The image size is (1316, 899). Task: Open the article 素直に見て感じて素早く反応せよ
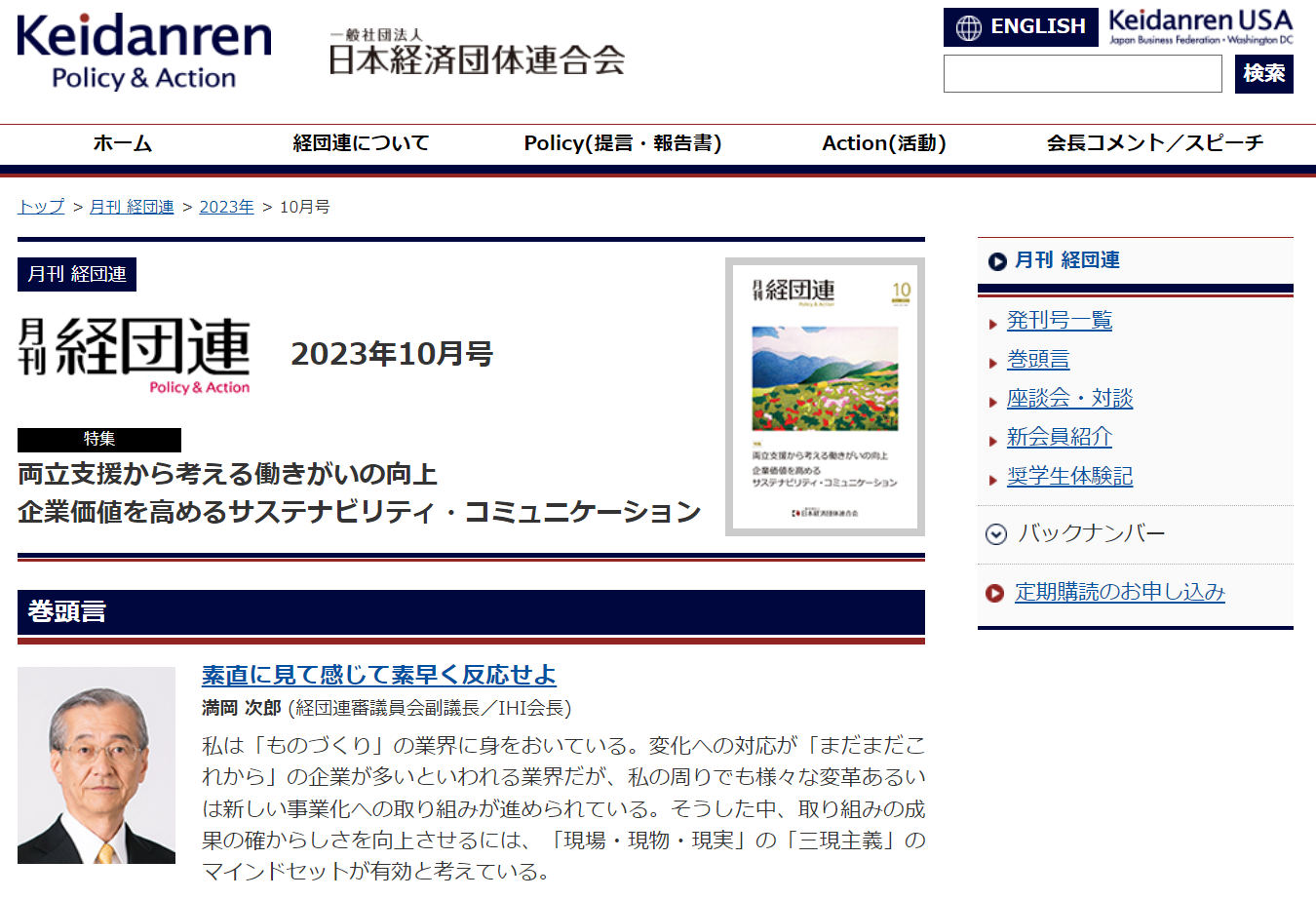pos(379,675)
